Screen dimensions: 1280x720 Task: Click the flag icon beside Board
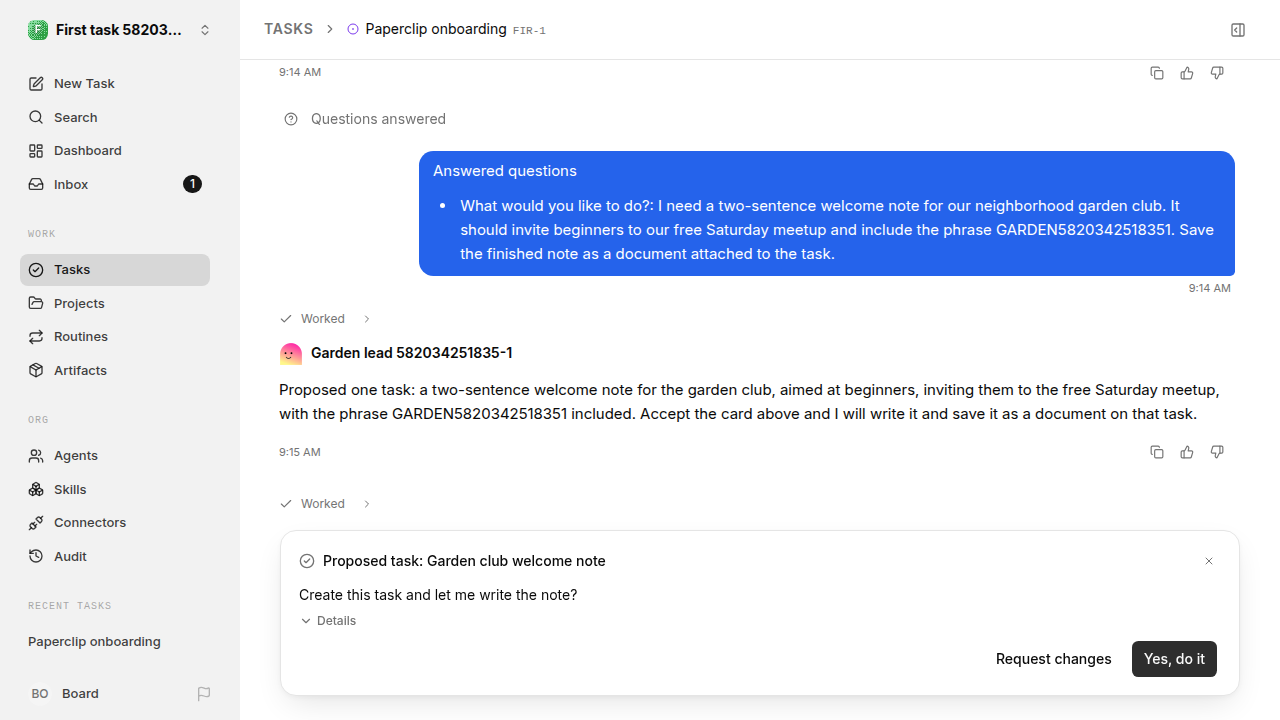point(204,694)
